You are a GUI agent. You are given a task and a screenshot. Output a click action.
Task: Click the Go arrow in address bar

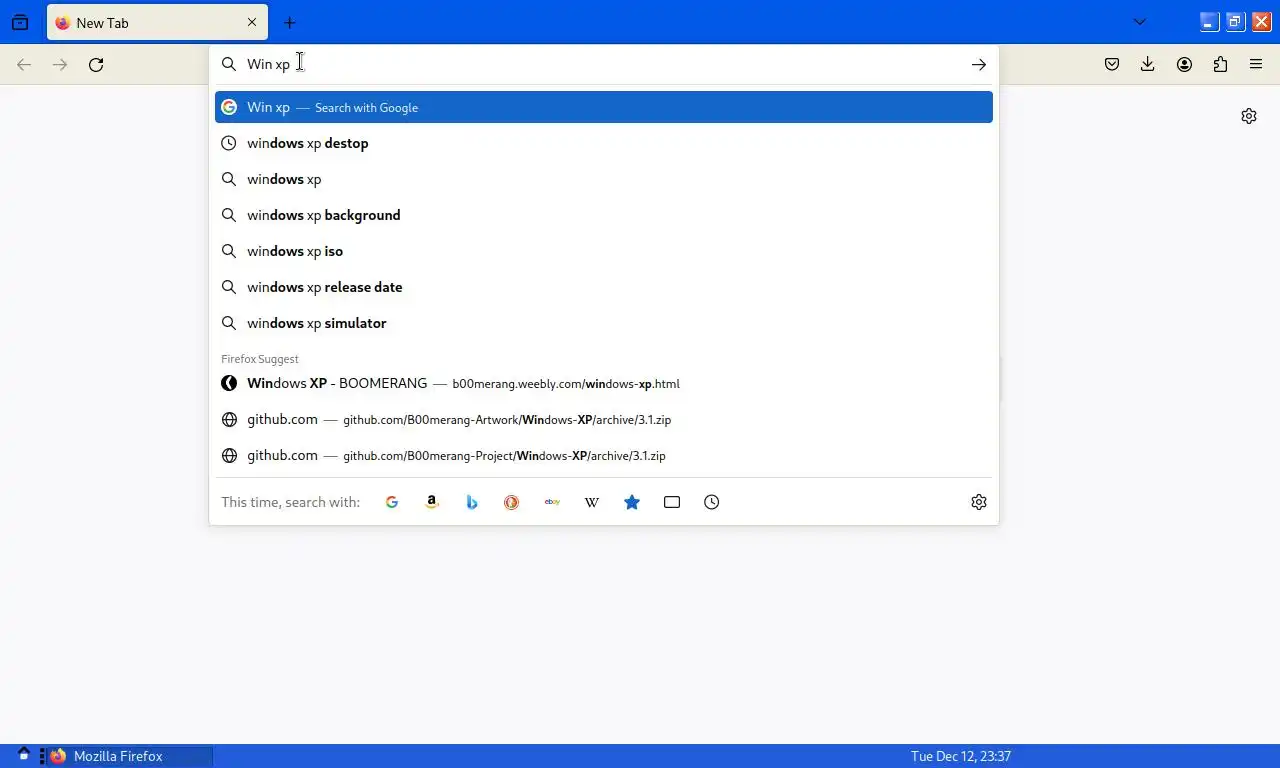tap(979, 64)
